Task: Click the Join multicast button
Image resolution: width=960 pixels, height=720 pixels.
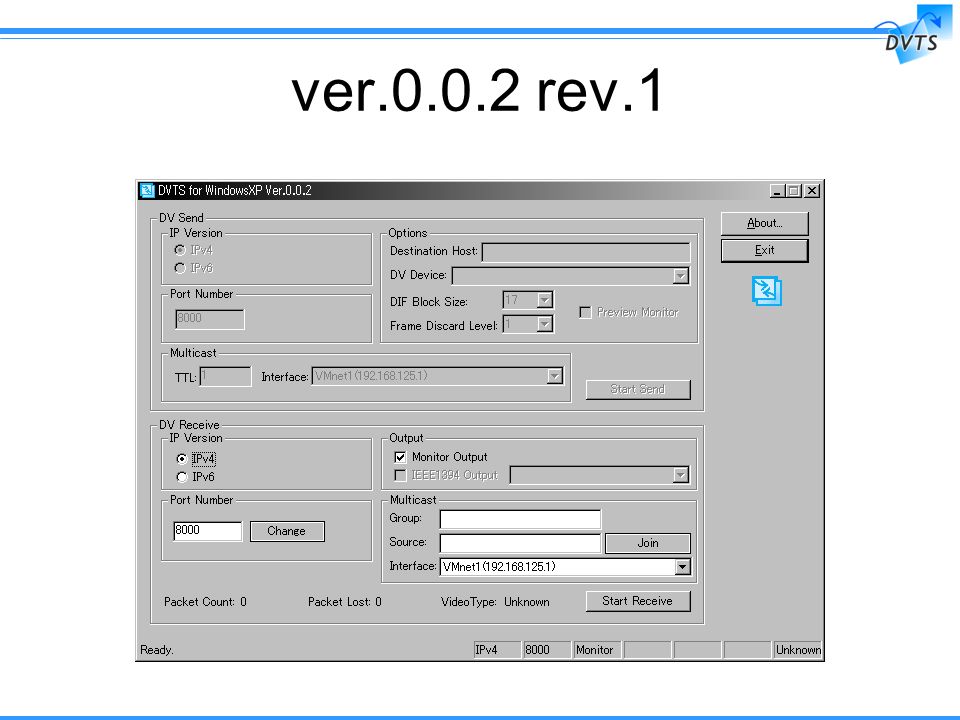Action: (648, 543)
